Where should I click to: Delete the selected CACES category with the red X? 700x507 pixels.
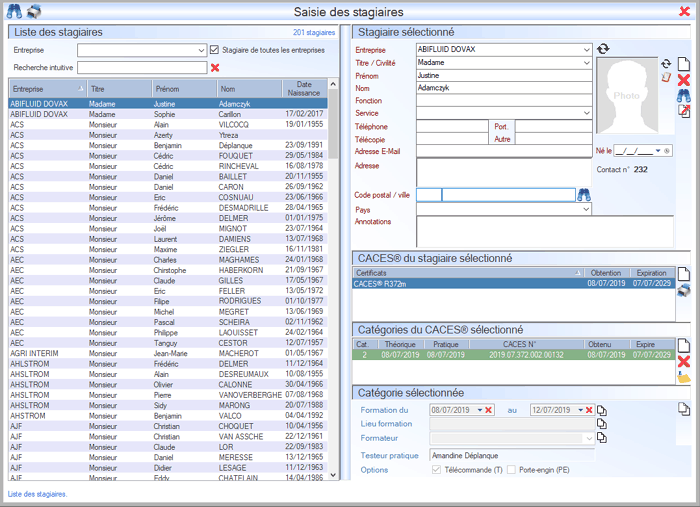pyautogui.click(x=684, y=362)
